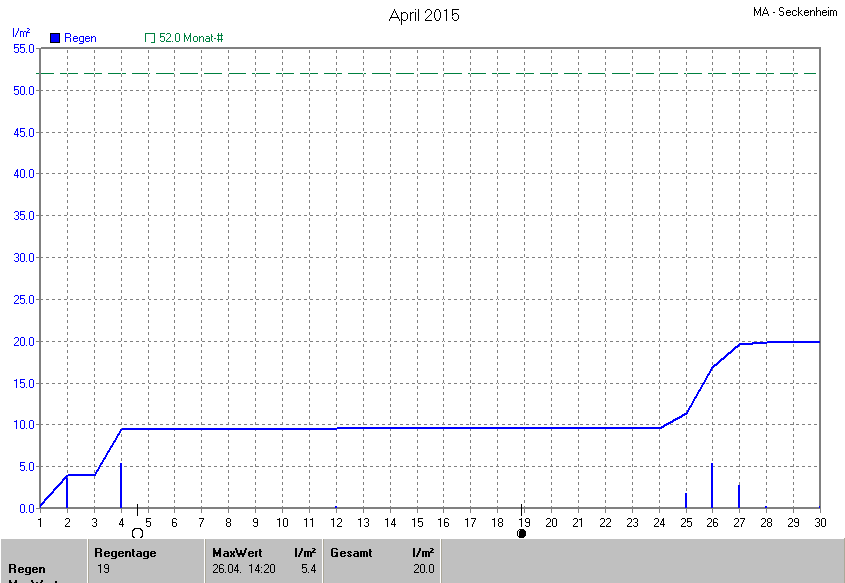This screenshot has height=583, width=845.
Task: Toggle the 52.0 Monat-# legend box
Action: pyautogui.click(x=150, y=38)
